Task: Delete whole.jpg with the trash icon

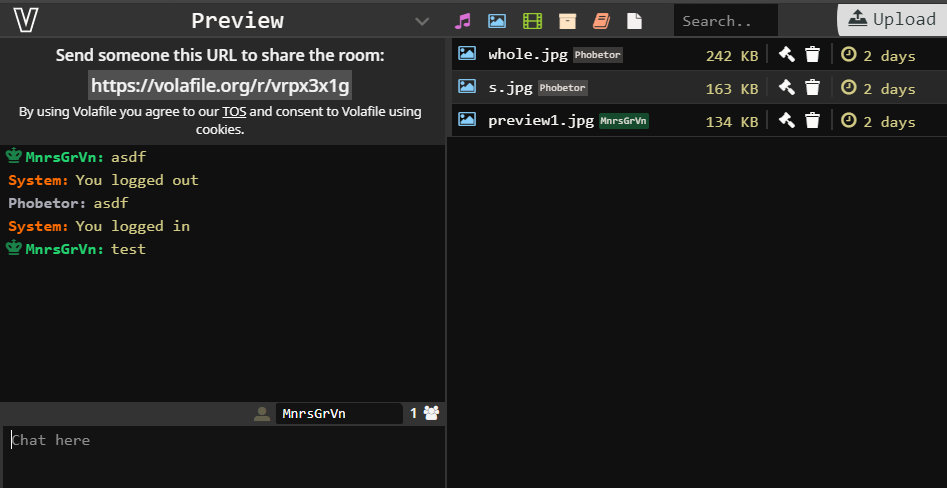Action: click(x=813, y=54)
